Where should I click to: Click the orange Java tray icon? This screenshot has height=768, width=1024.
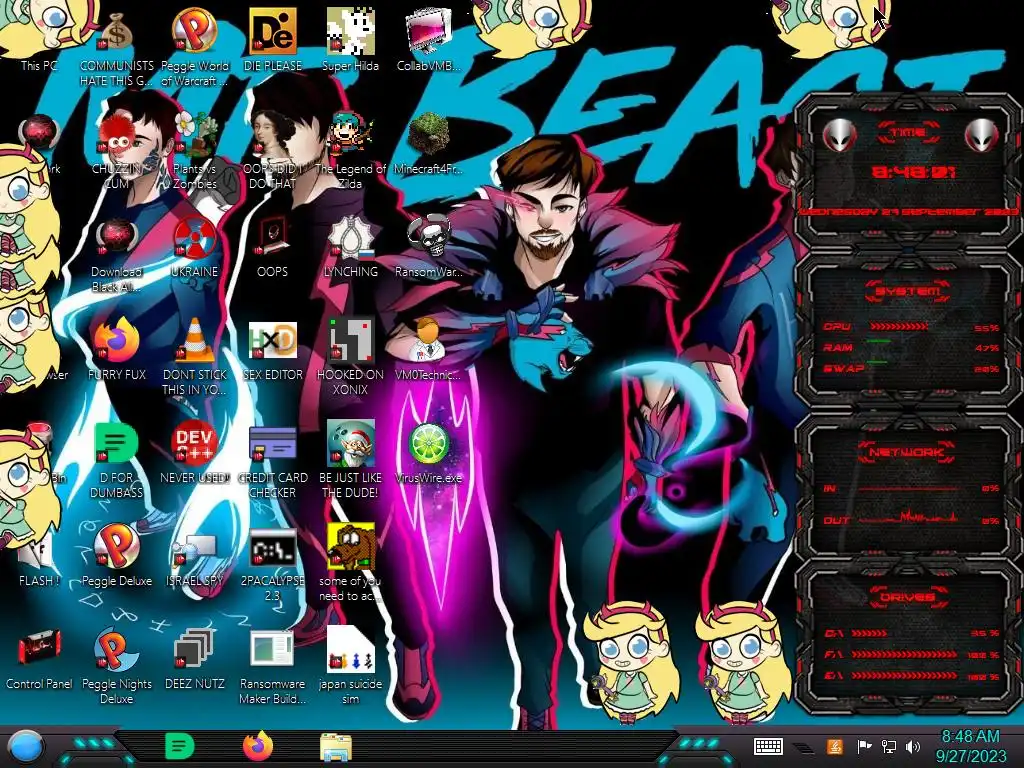click(x=835, y=746)
